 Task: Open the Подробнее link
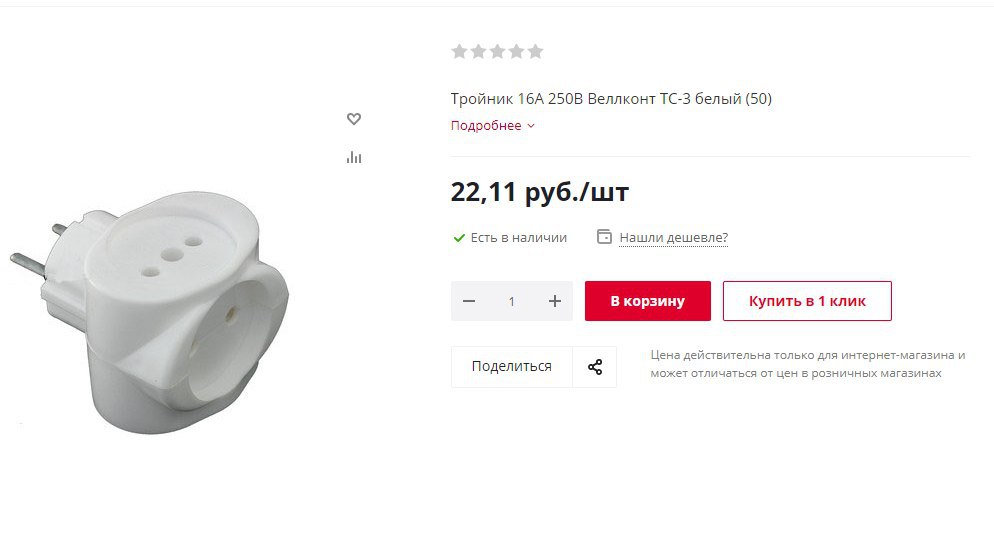[x=486, y=126]
